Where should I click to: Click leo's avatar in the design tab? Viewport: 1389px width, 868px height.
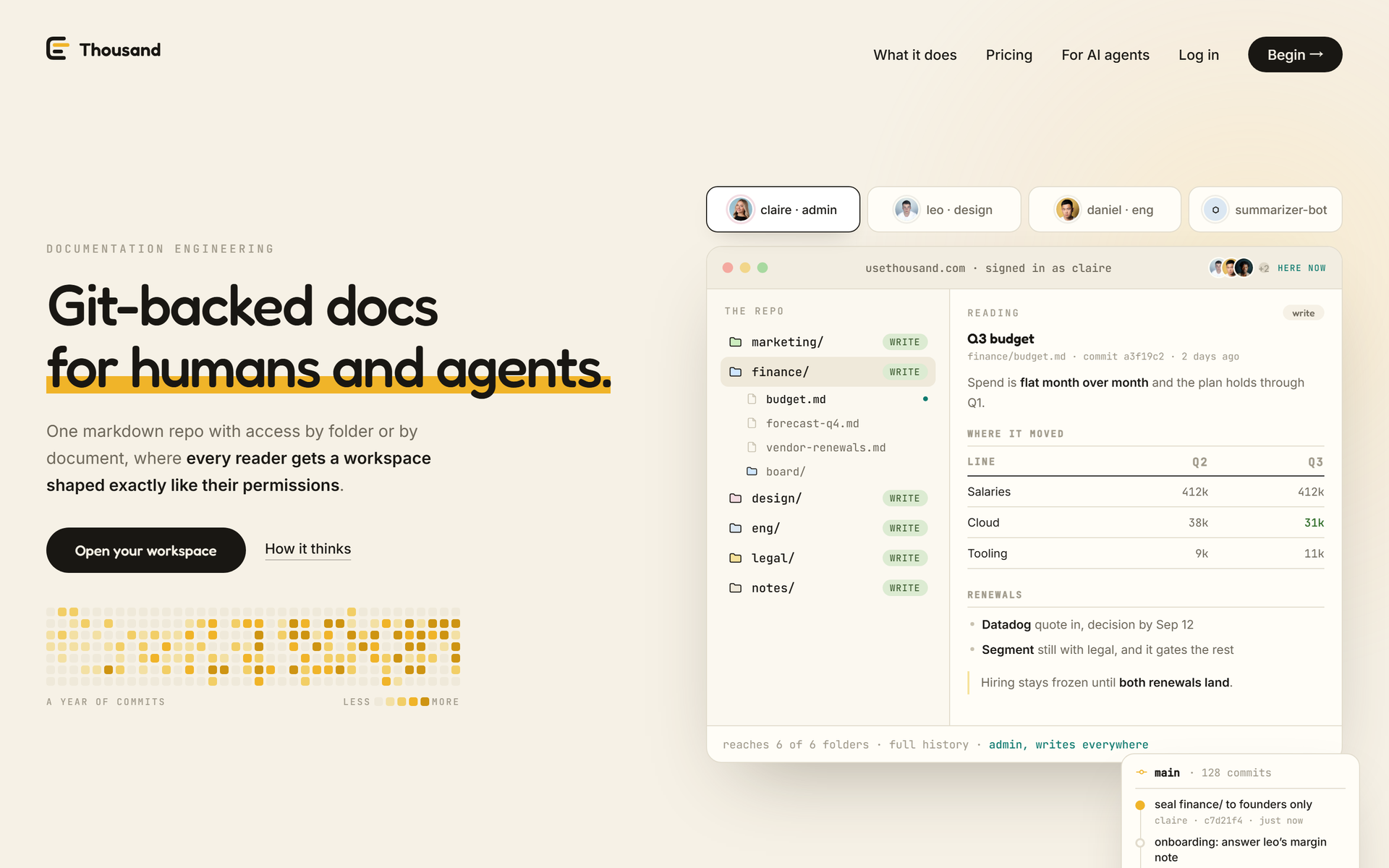[x=906, y=210]
